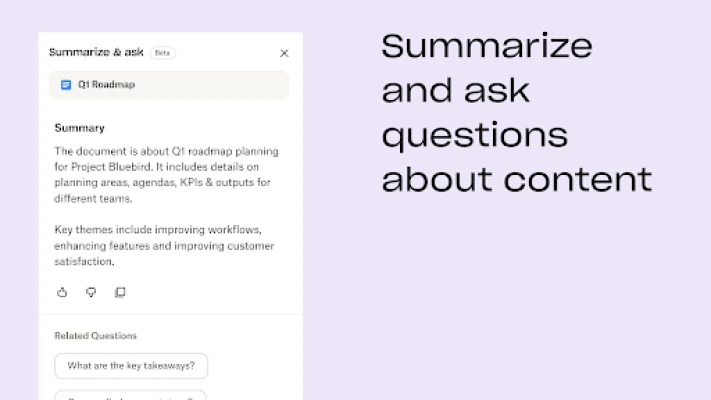The image size is (711, 400).
Task: Click "different teams." in first summary paragraph
Action: point(93,199)
